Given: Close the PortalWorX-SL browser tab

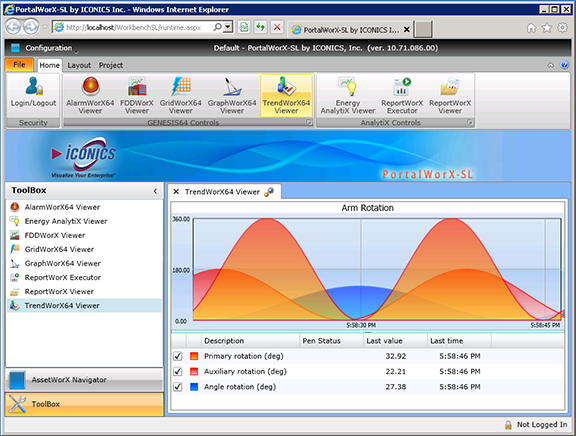Looking at the screenshot, I should (407, 29).
